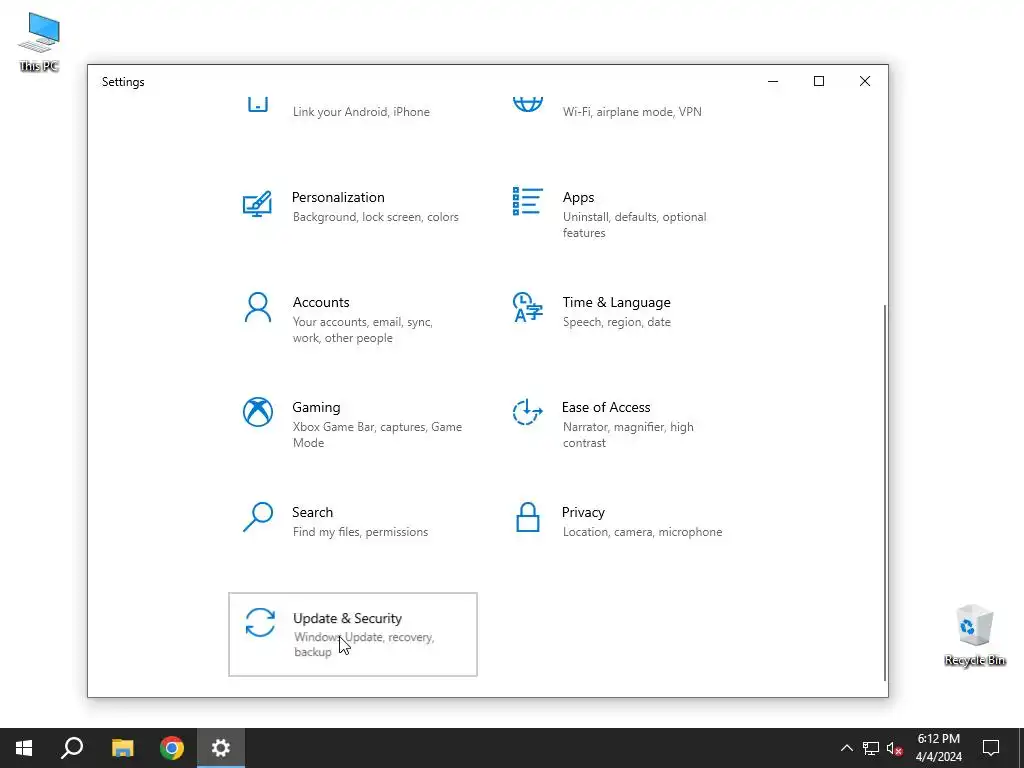Viewport: 1024px width, 768px height.
Task: Open File Explorer from the taskbar
Action: tap(122, 748)
